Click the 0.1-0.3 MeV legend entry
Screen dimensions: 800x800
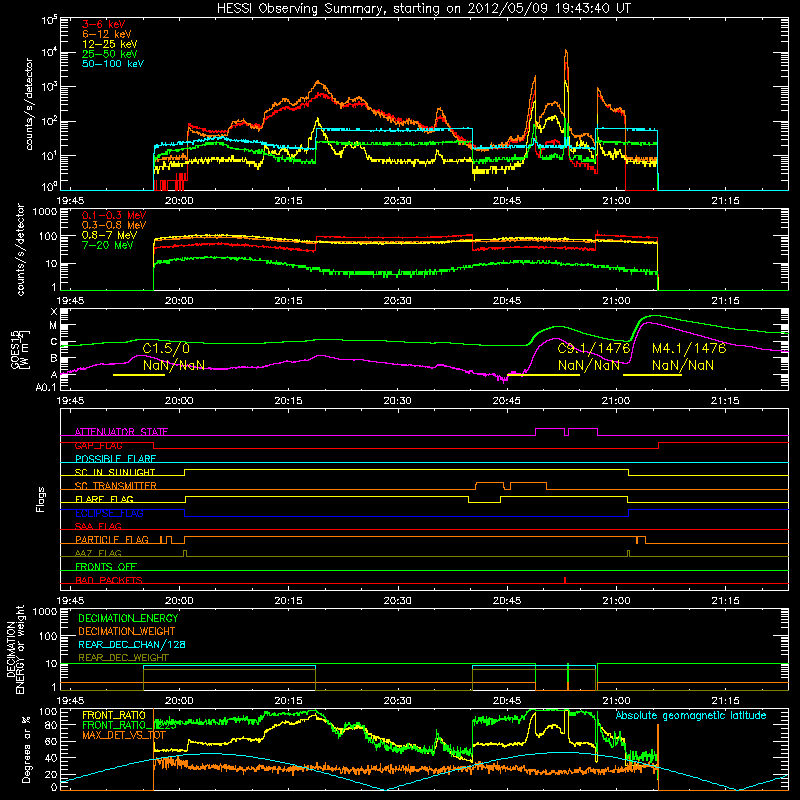[114, 215]
